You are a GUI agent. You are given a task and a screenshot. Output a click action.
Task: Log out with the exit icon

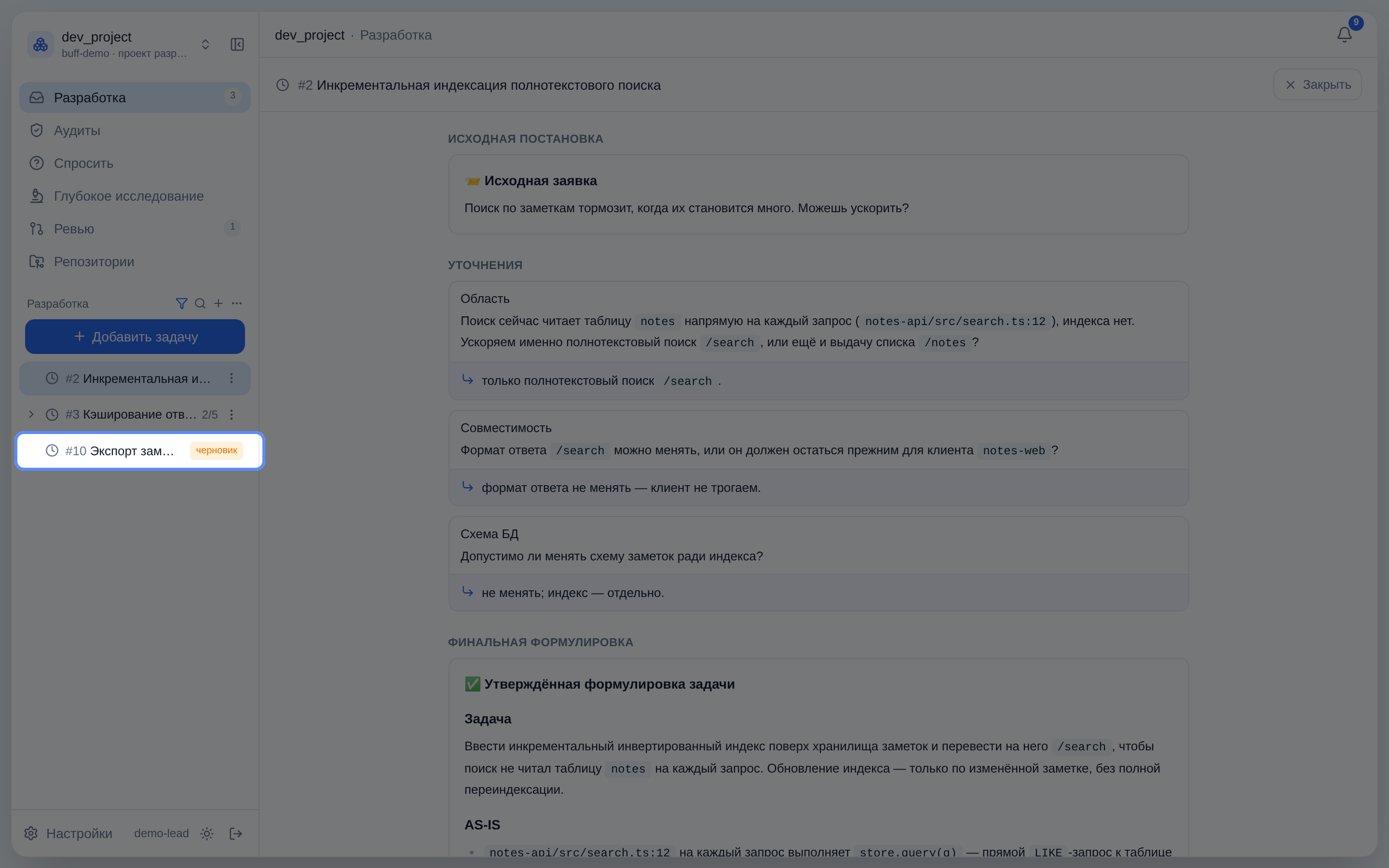point(235,833)
